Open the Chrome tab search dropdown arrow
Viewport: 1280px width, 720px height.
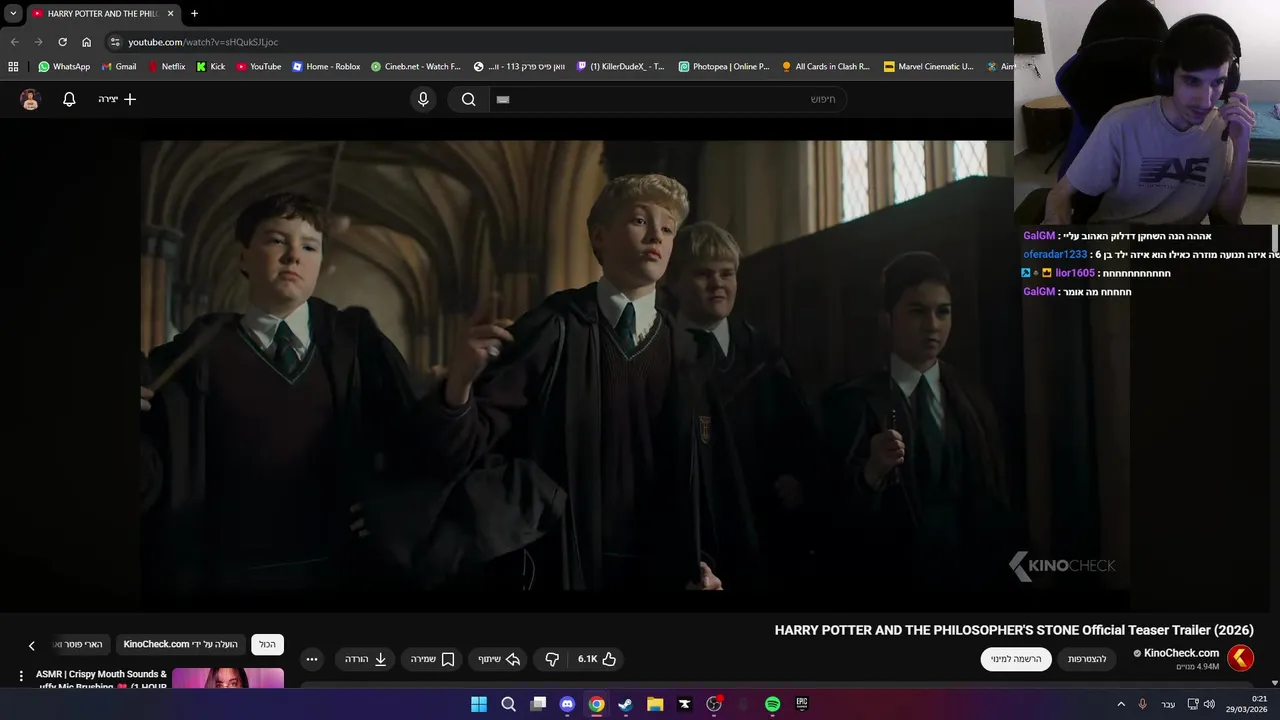coord(13,14)
